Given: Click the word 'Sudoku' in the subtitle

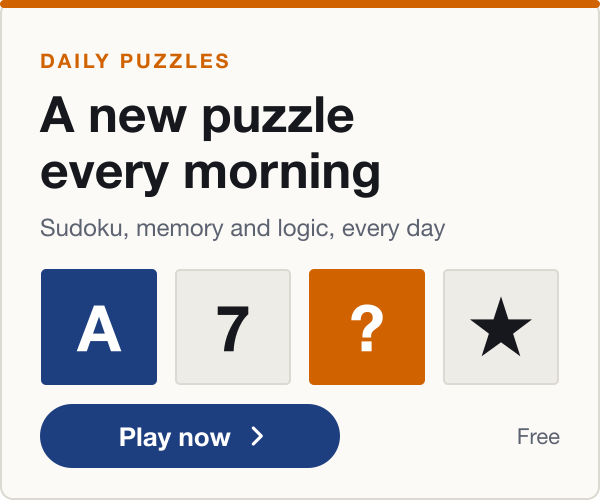Looking at the screenshot, I should tap(84, 228).
